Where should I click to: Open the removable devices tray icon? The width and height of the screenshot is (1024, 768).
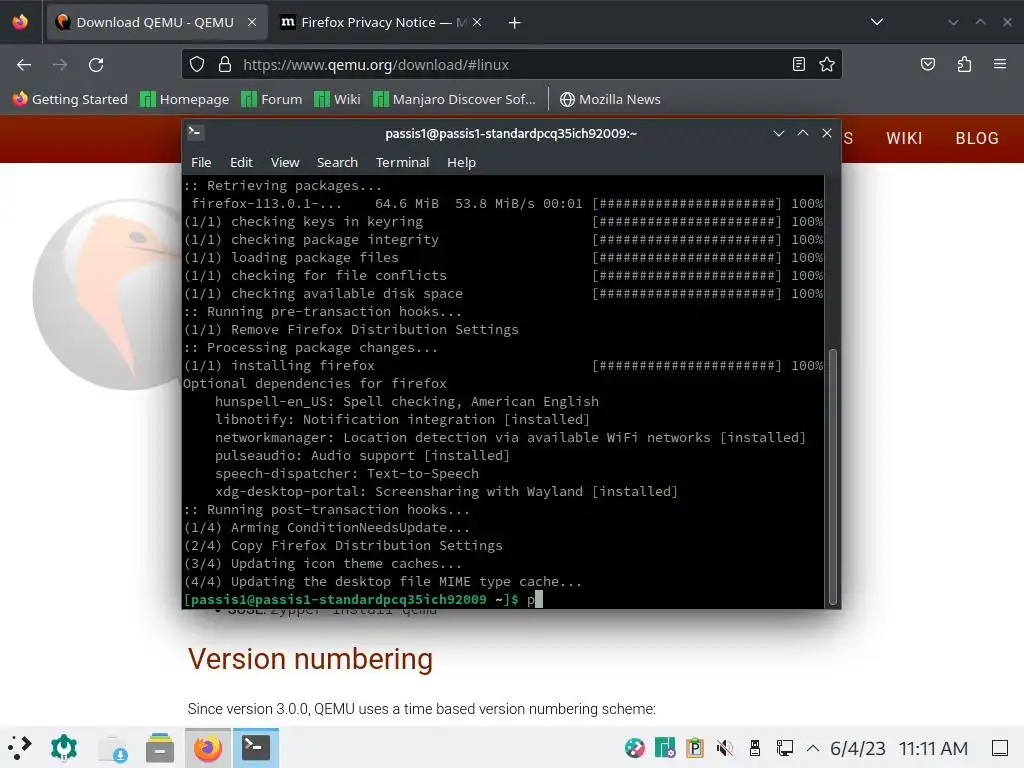point(755,748)
